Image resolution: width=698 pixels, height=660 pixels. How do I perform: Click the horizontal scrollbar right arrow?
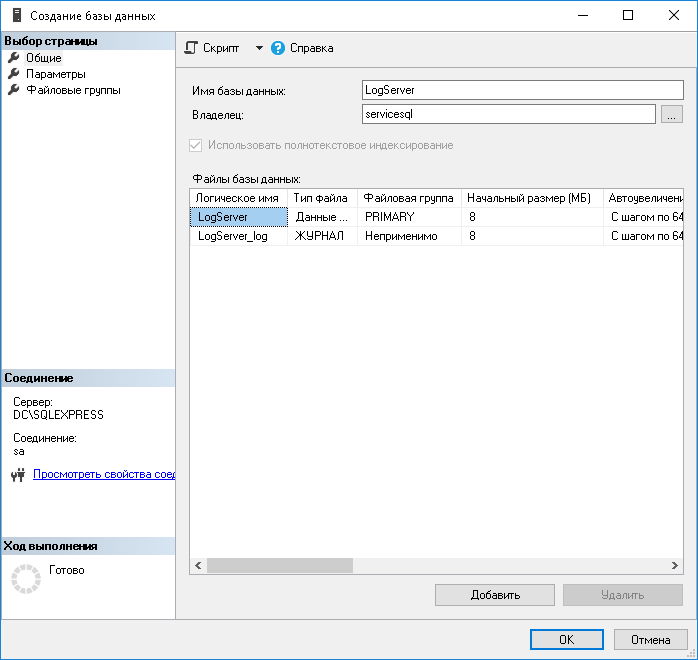point(676,565)
